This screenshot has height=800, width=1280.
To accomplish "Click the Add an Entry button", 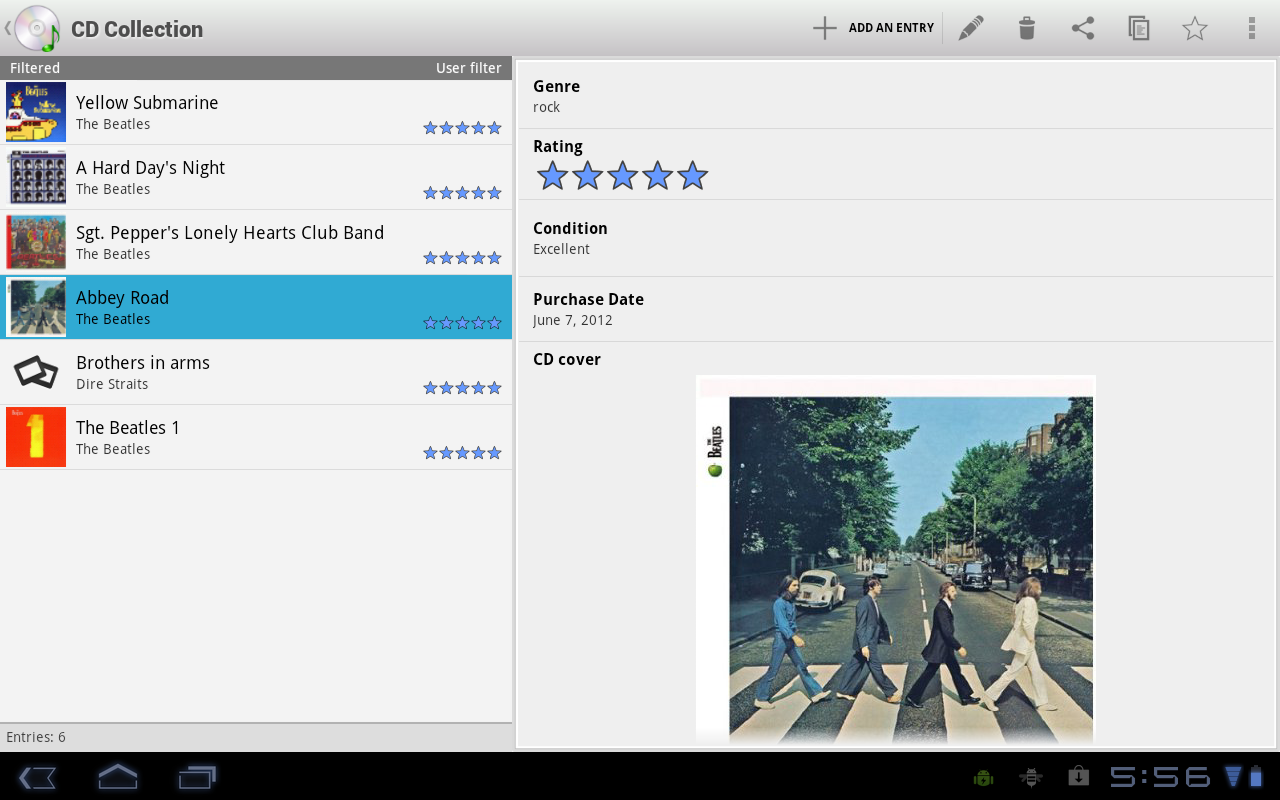I will [873, 28].
